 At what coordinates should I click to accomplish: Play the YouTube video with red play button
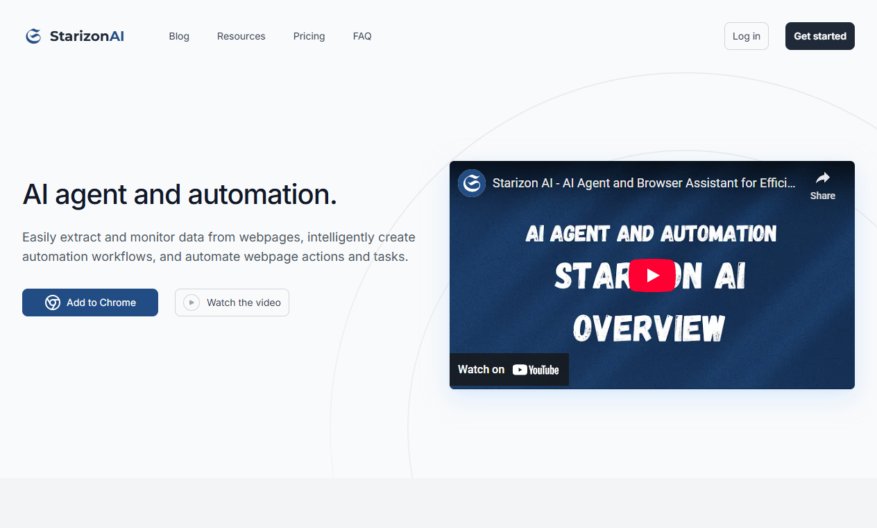pyautogui.click(x=652, y=275)
